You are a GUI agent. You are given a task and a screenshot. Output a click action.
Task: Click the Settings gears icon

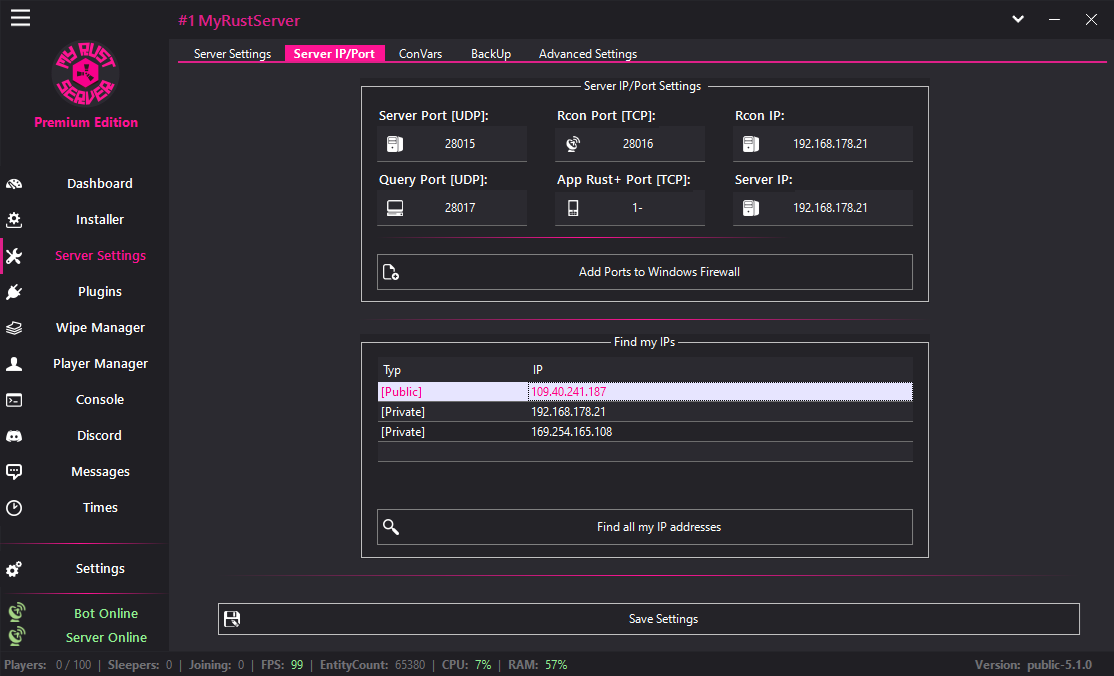click(14, 569)
